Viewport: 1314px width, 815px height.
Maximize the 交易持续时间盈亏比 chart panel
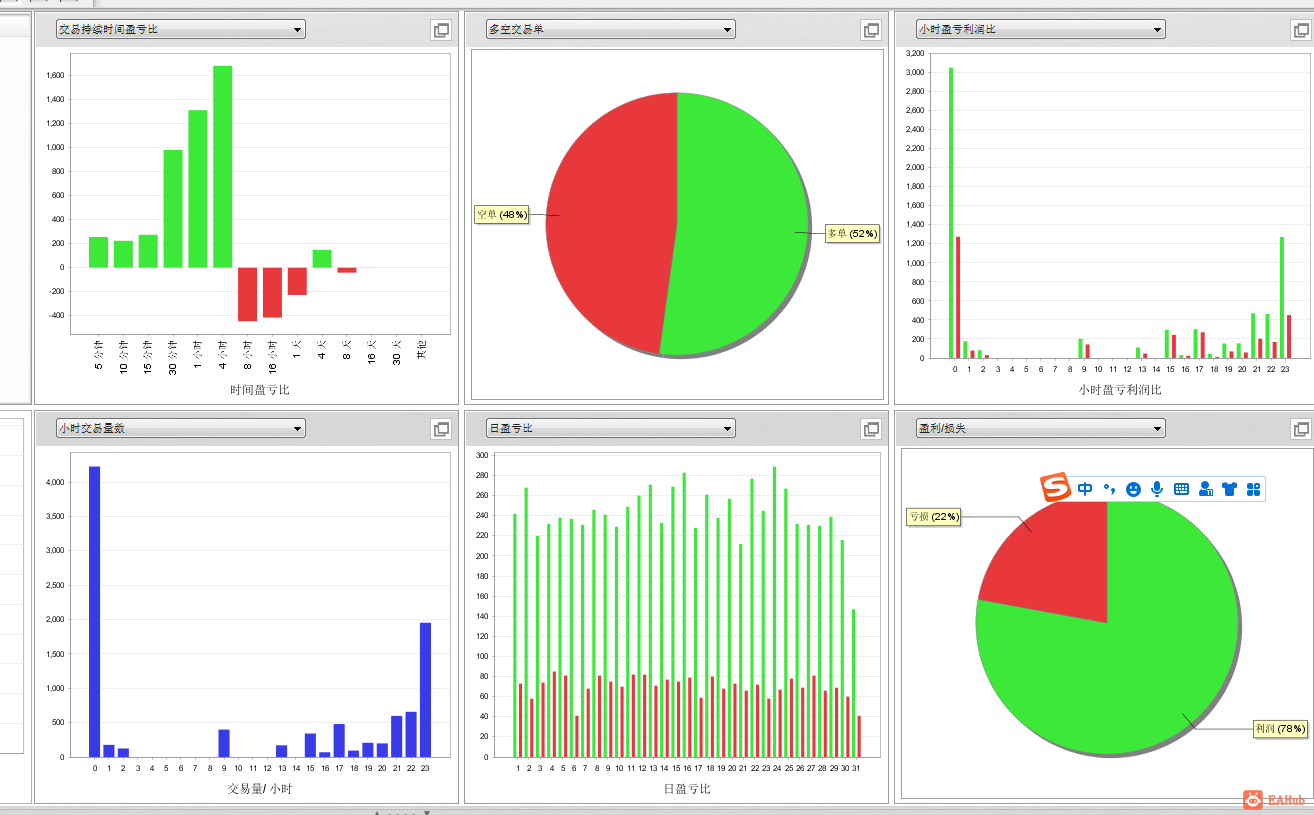point(441,30)
